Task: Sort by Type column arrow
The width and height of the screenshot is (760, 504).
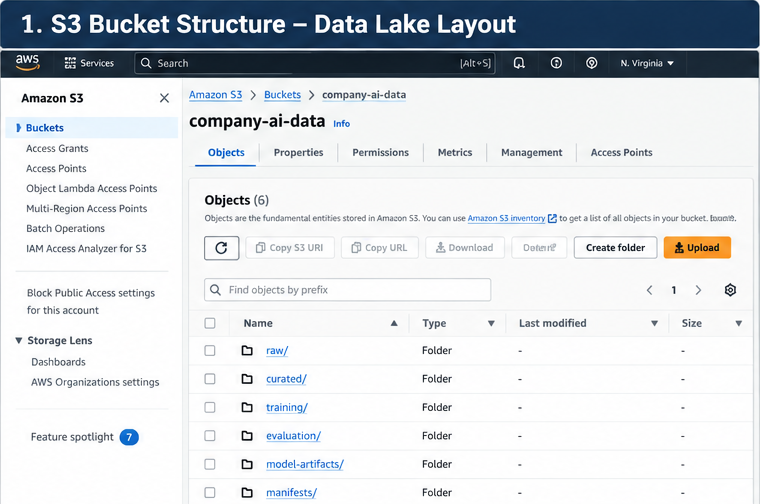Action: click(491, 323)
